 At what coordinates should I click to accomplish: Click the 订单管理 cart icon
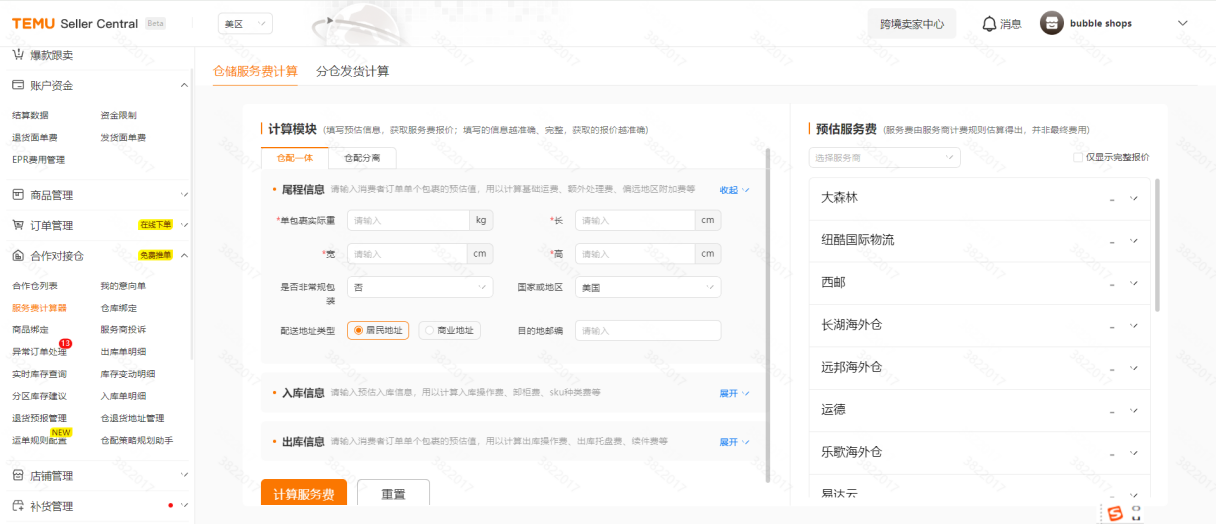click(18, 225)
